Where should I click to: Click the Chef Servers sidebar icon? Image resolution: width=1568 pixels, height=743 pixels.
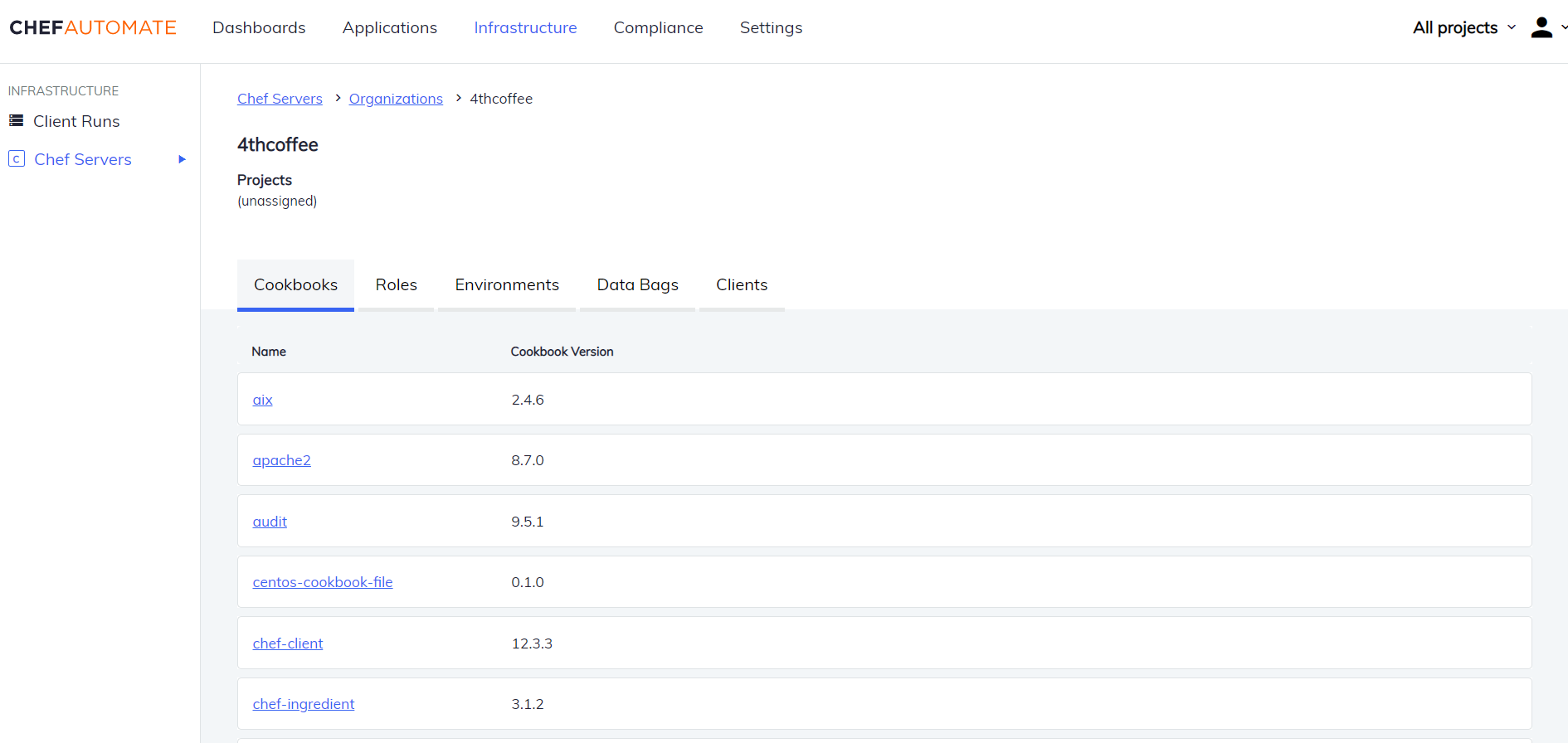coord(17,158)
